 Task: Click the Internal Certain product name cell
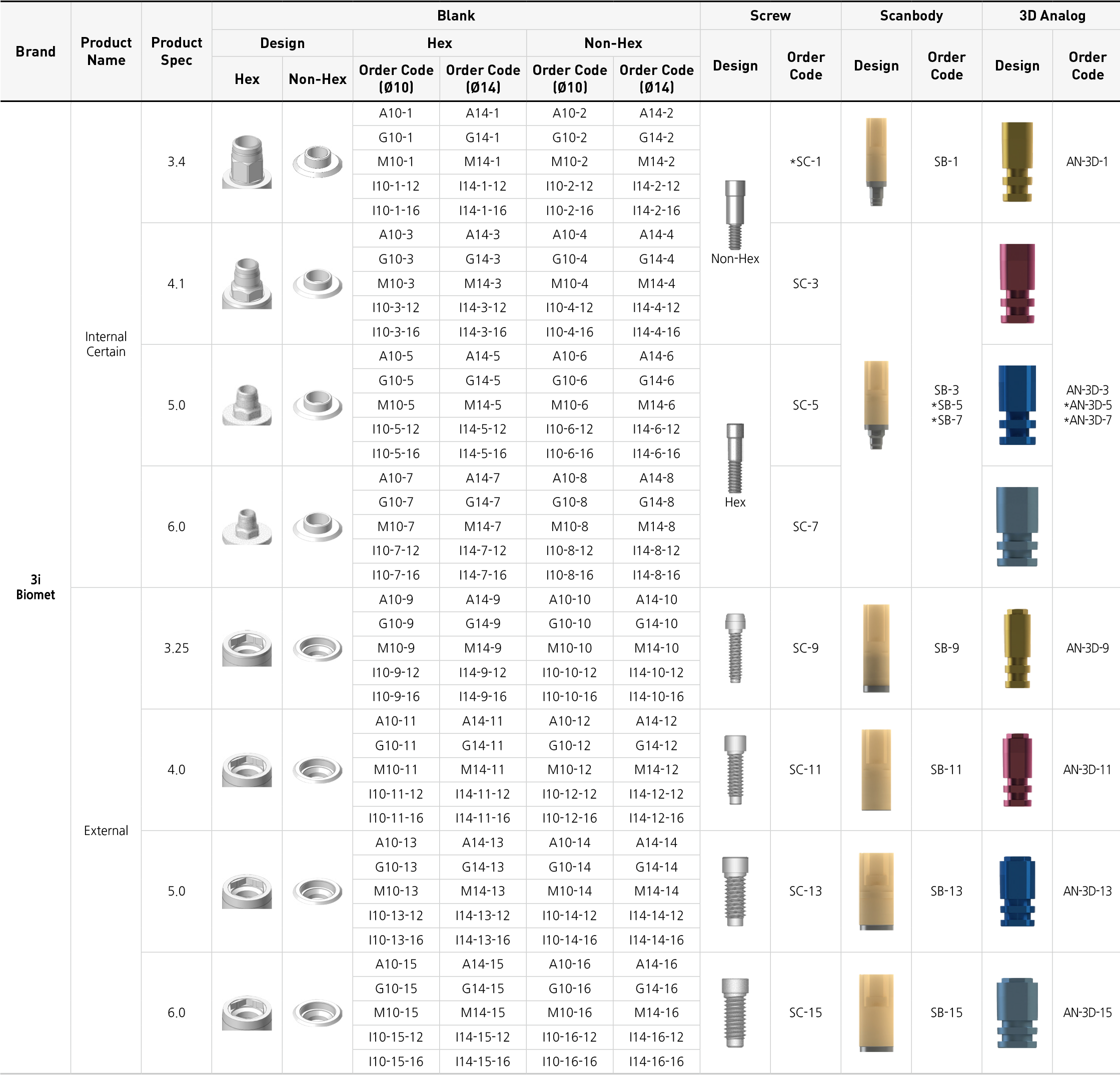click(106, 344)
